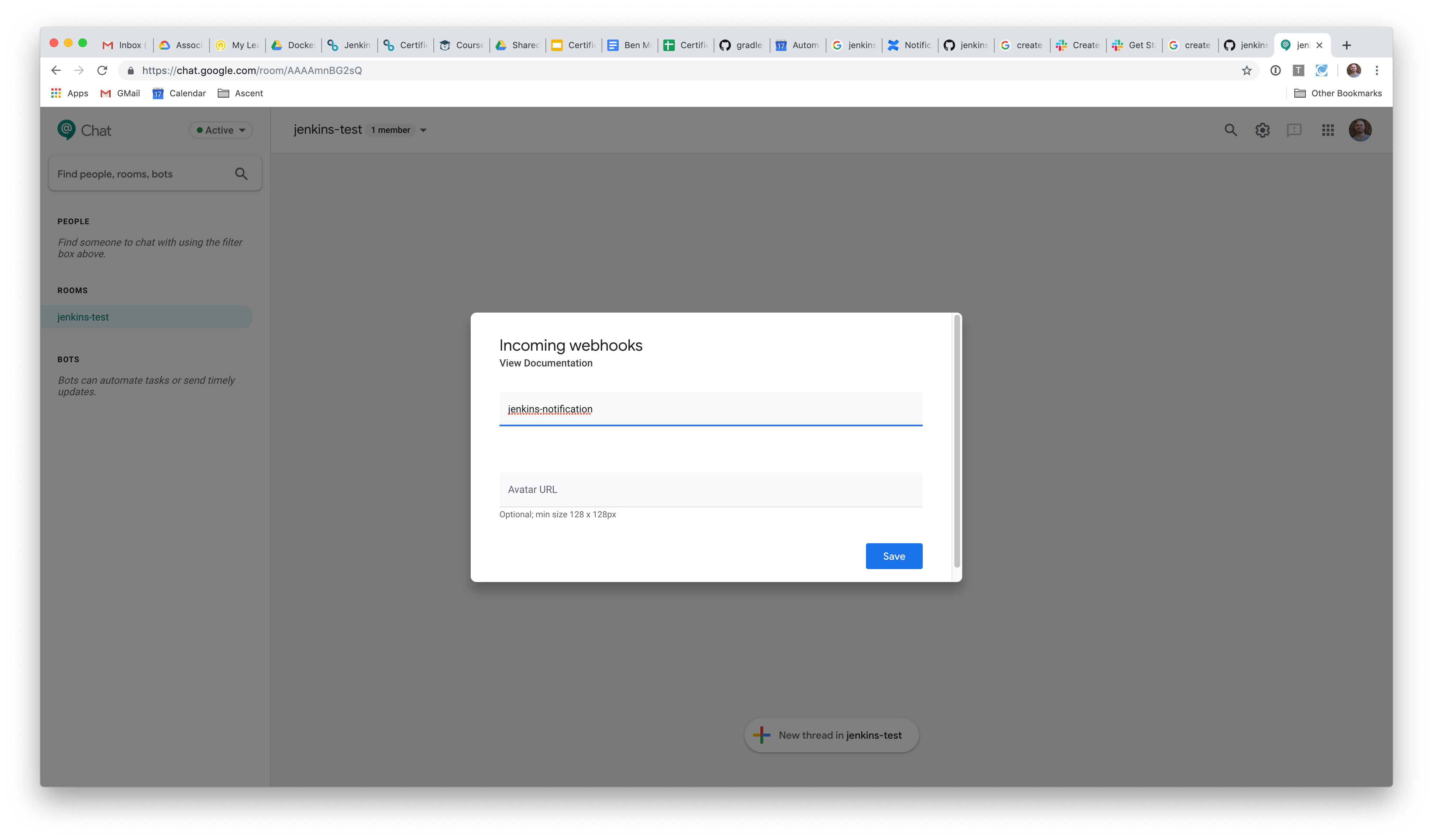Save the incoming webhook
Viewport: 1433px width, 840px height.
point(894,556)
